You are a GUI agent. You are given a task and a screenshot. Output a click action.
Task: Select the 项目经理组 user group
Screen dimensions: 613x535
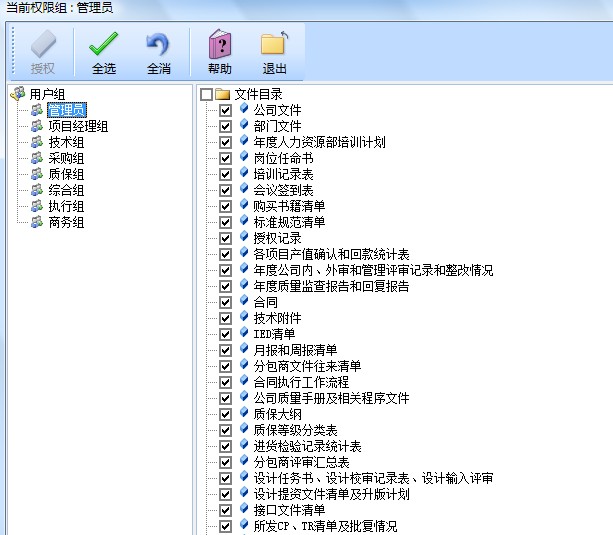coord(78,126)
